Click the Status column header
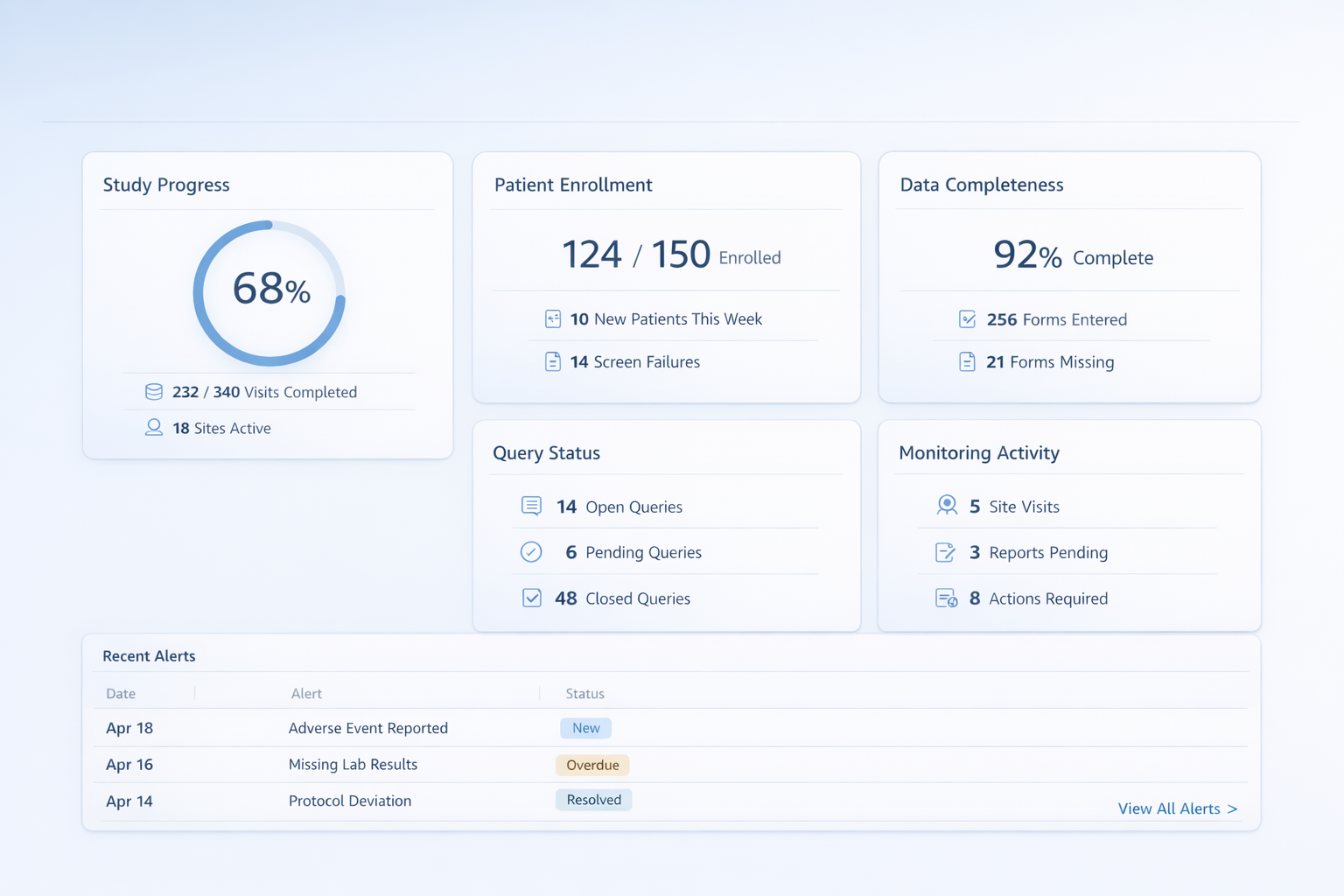1344x896 pixels. click(x=584, y=694)
